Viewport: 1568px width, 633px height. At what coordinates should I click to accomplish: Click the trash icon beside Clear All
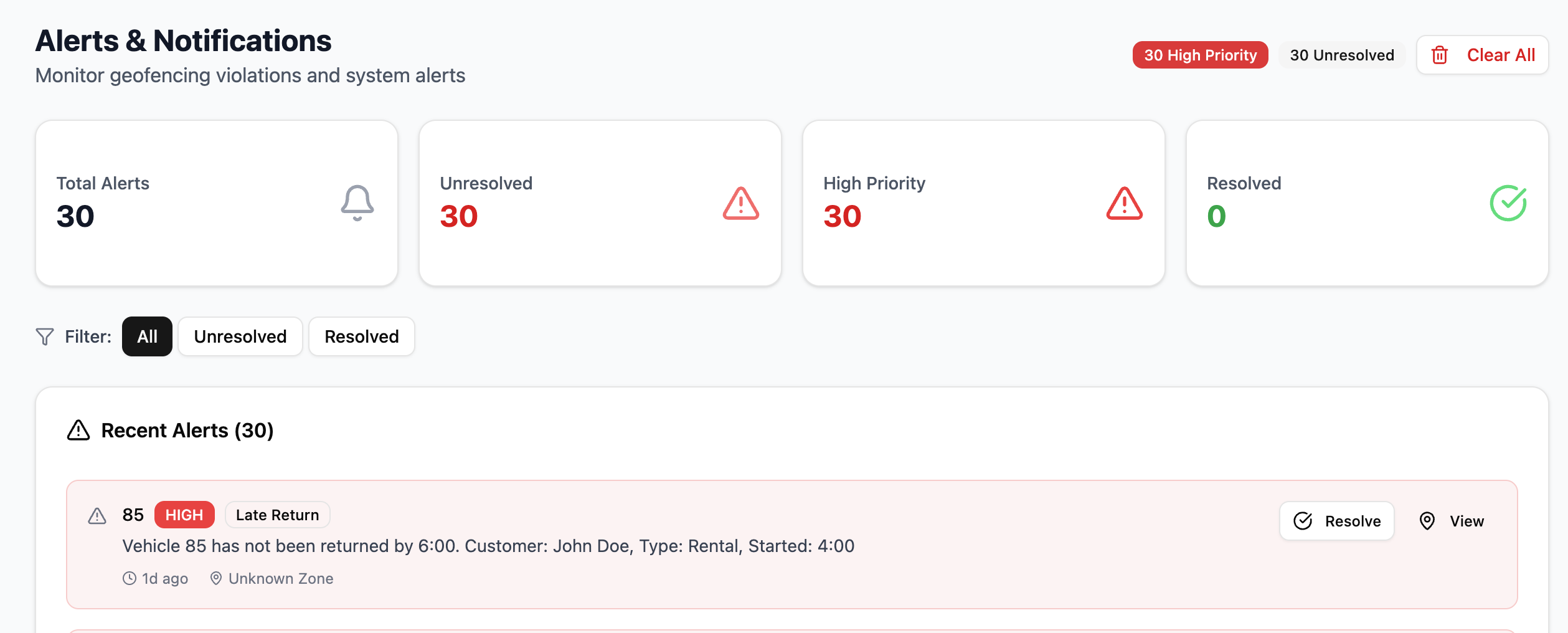click(x=1439, y=55)
